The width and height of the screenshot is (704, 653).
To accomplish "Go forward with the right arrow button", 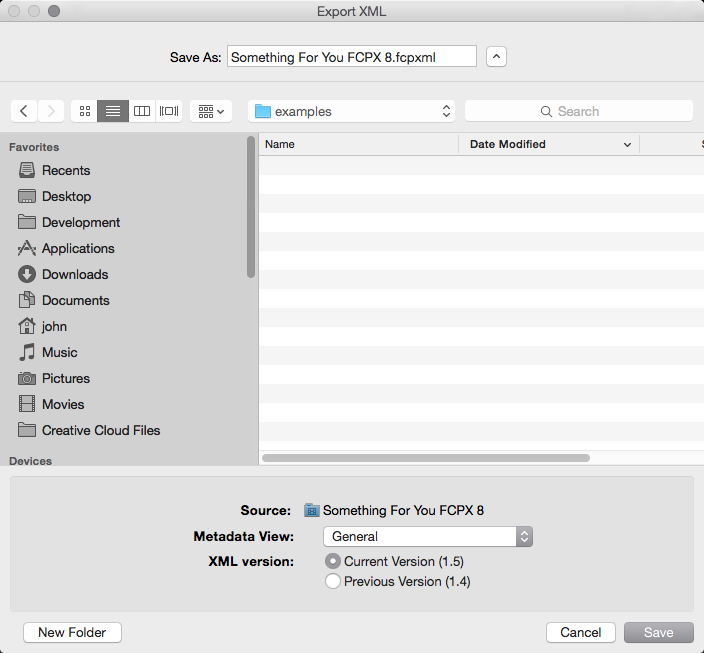I will click(51, 111).
